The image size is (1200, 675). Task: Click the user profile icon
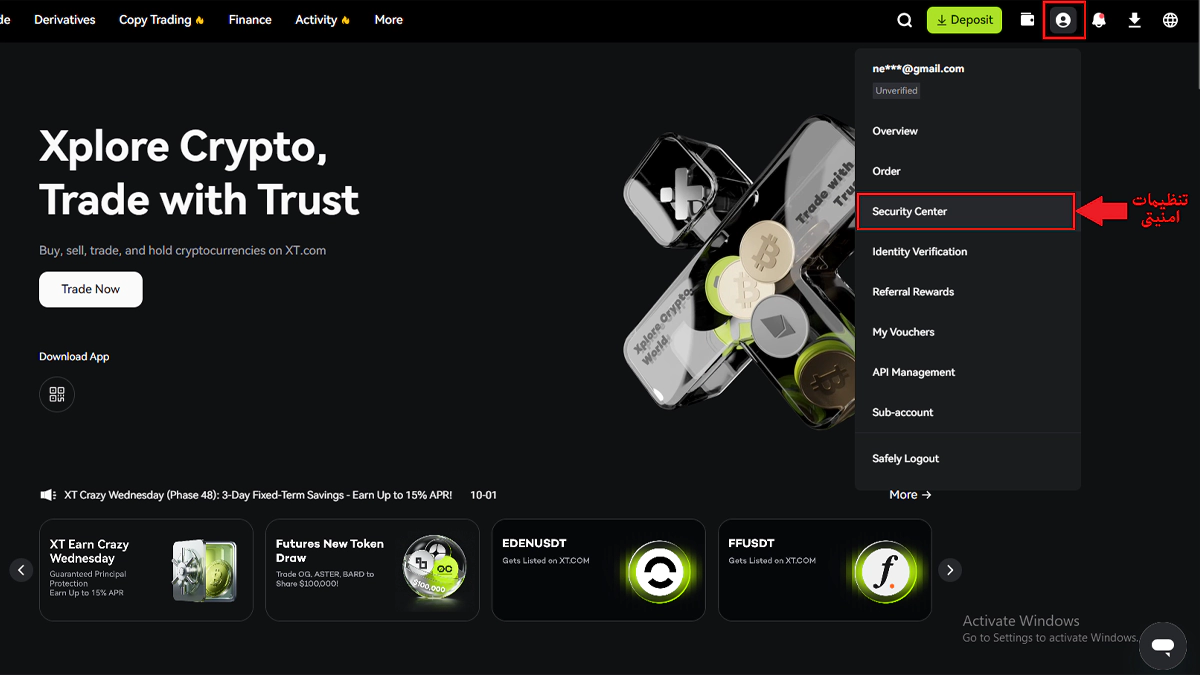point(1063,20)
